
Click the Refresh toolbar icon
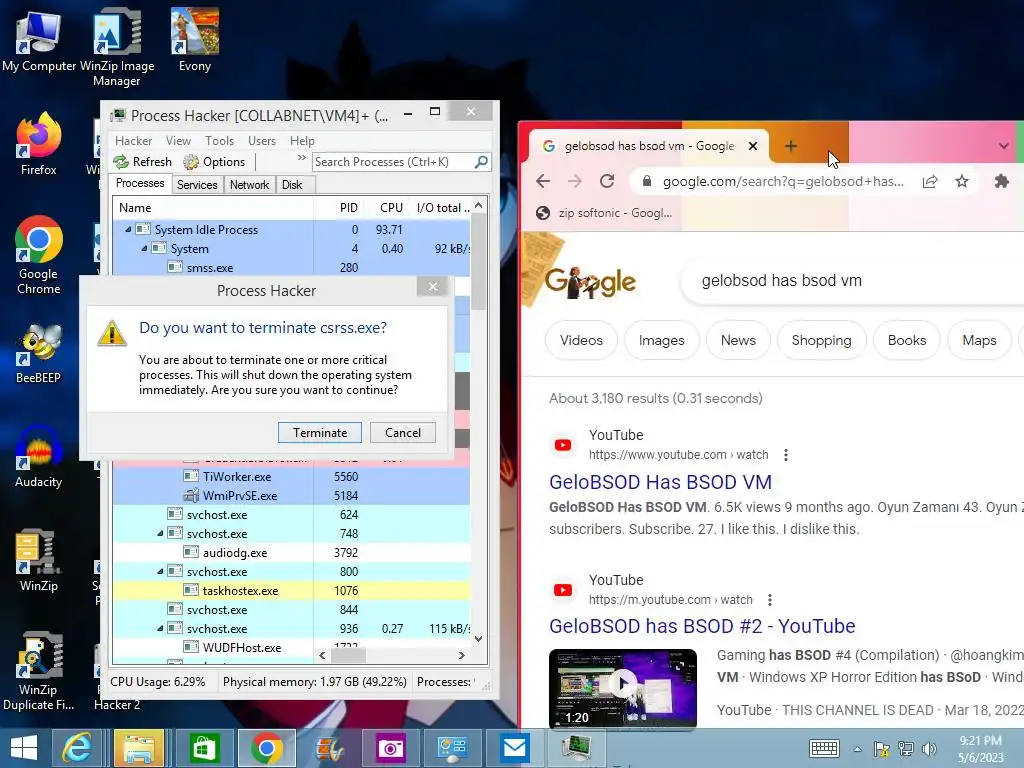(142, 161)
